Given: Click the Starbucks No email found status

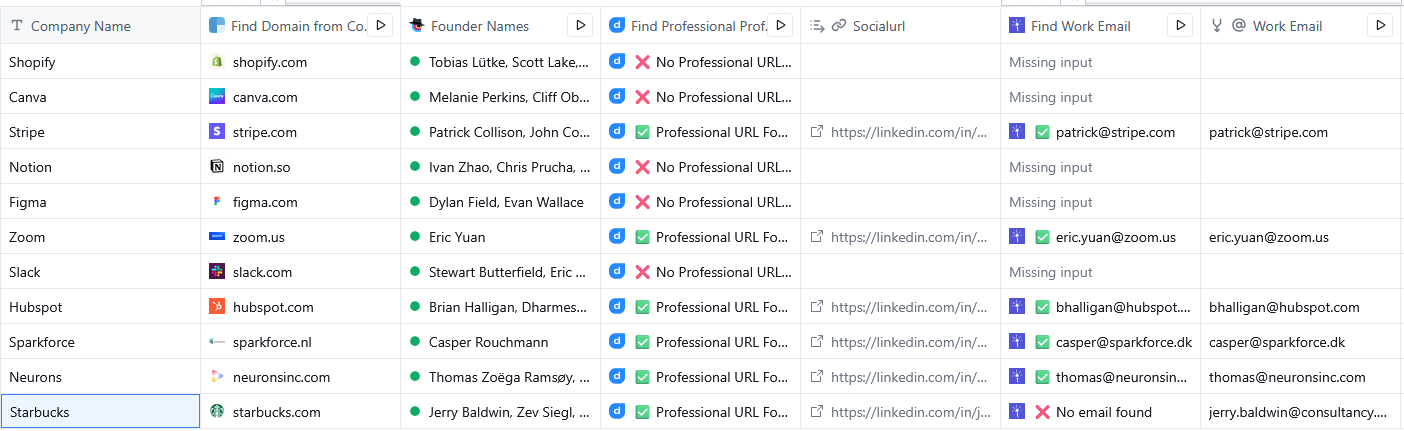Looking at the screenshot, I should pos(1093,412).
